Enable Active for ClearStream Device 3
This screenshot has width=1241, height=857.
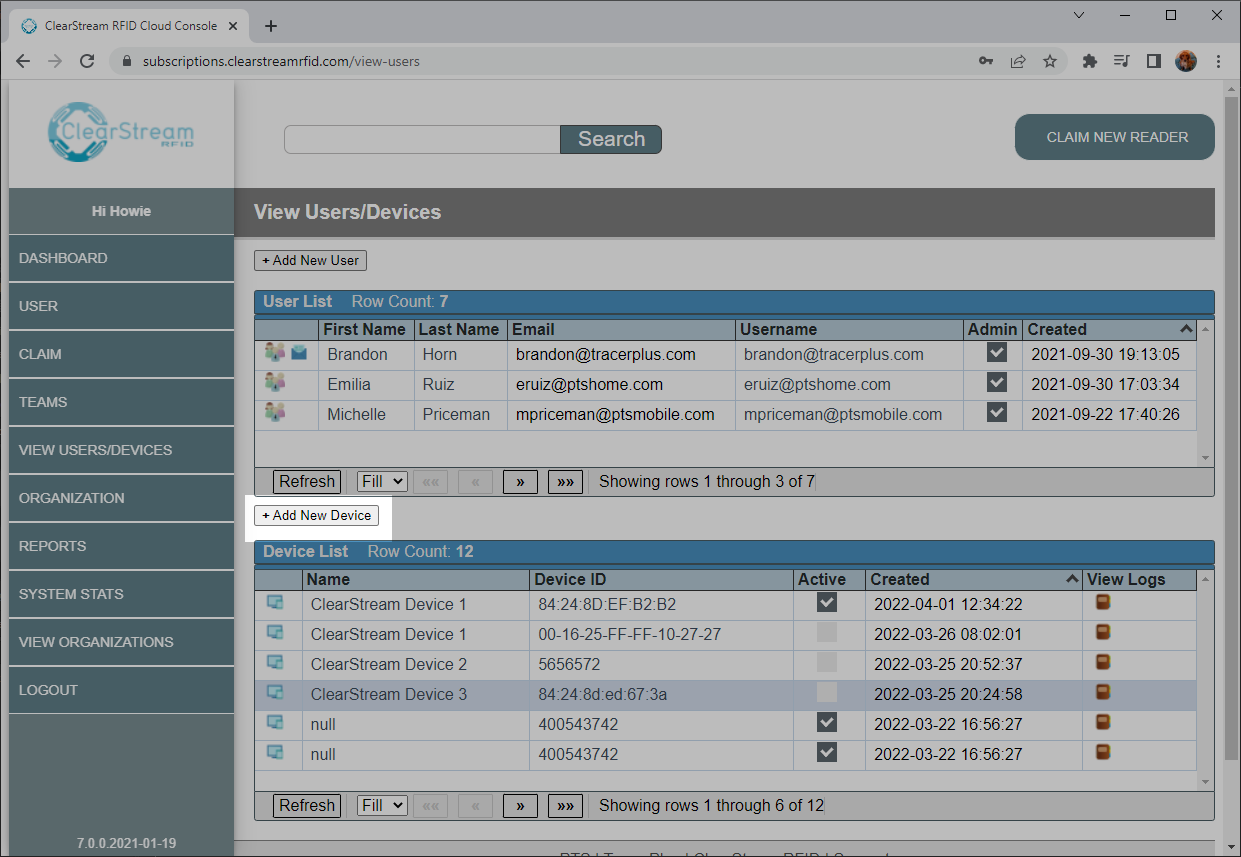click(x=826, y=692)
